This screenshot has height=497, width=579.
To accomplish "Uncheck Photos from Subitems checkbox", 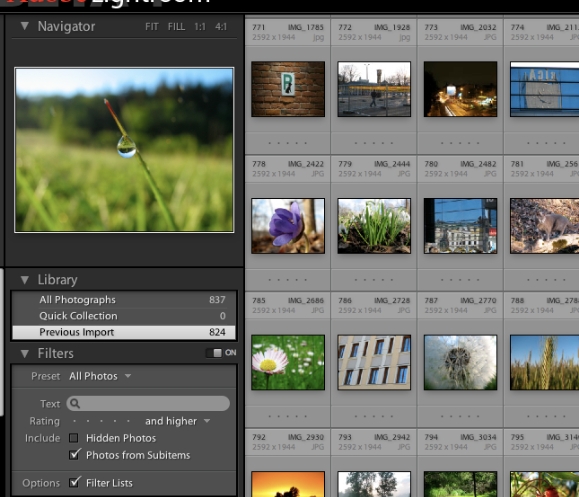I will 74,455.
